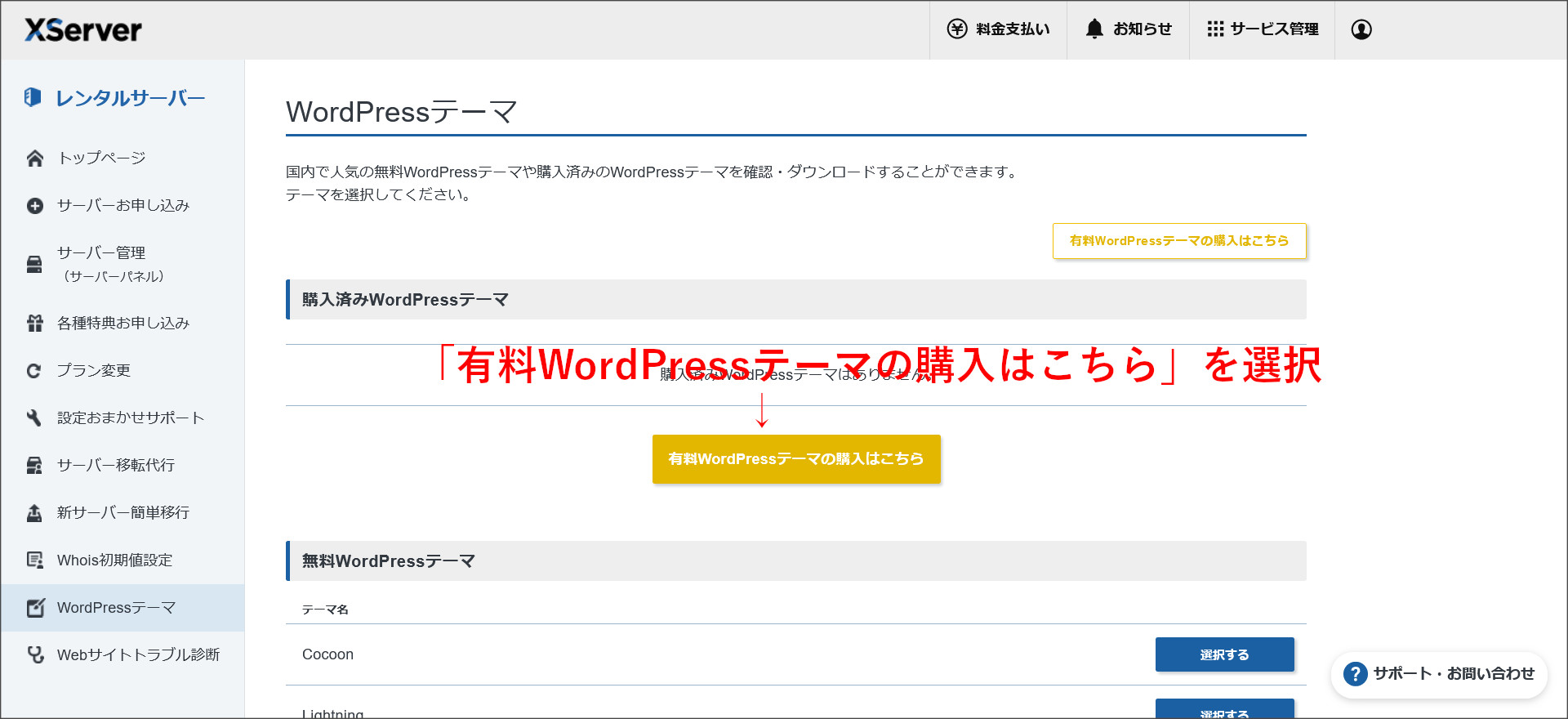
Task: Click the question mark support icon
Action: (x=1355, y=674)
